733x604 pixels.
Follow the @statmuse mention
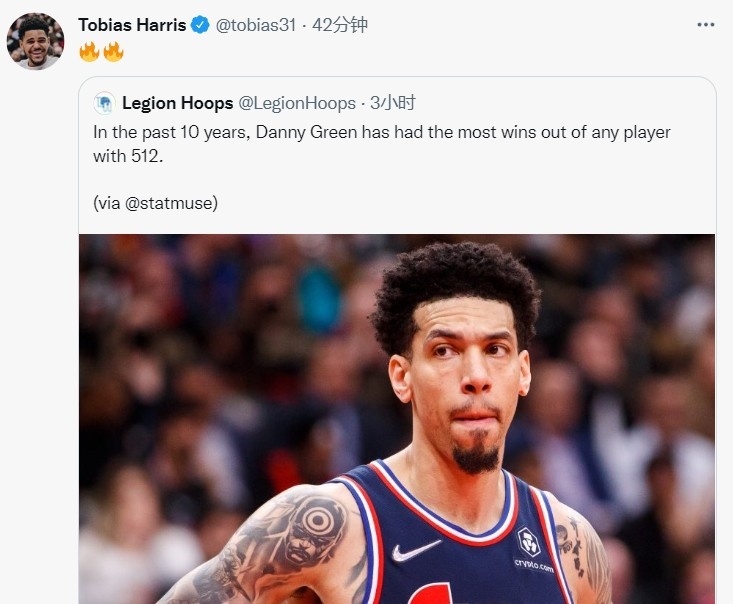coord(171,203)
